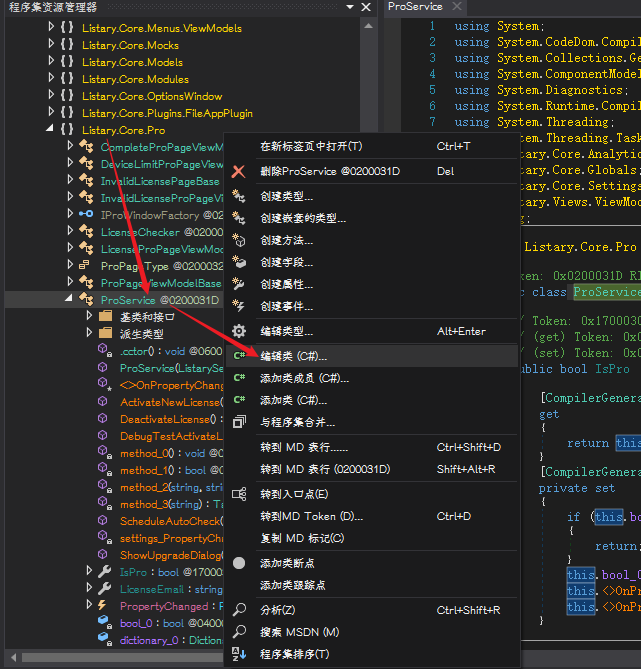Screen dimensions: 641x669
Task: Click the interface icon of IProWindowFactory
Action: pyautogui.click(x=86, y=215)
